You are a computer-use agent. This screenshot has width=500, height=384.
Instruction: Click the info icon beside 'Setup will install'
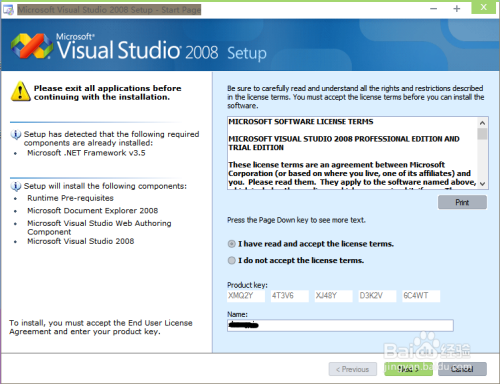click(x=16, y=186)
